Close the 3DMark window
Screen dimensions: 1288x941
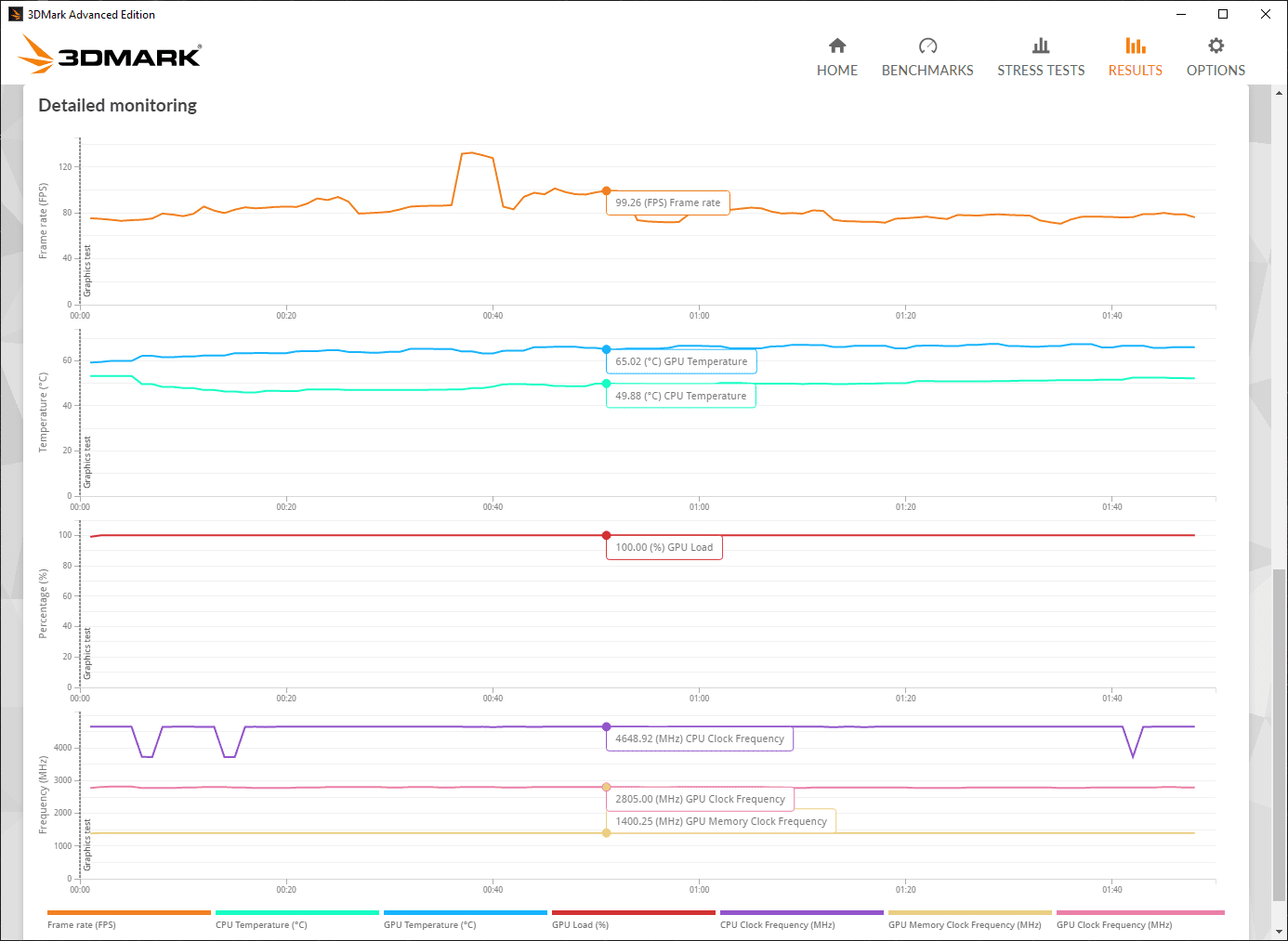pyautogui.click(x=1266, y=14)
